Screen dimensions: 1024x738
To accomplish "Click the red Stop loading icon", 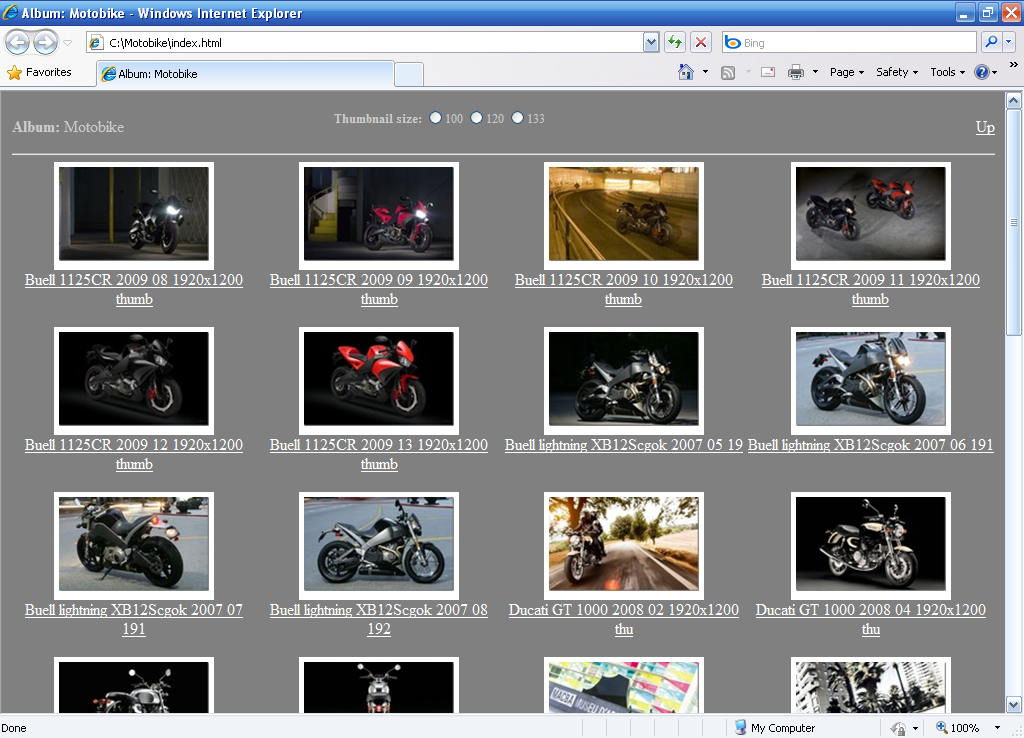I will [x=701, y=43].
